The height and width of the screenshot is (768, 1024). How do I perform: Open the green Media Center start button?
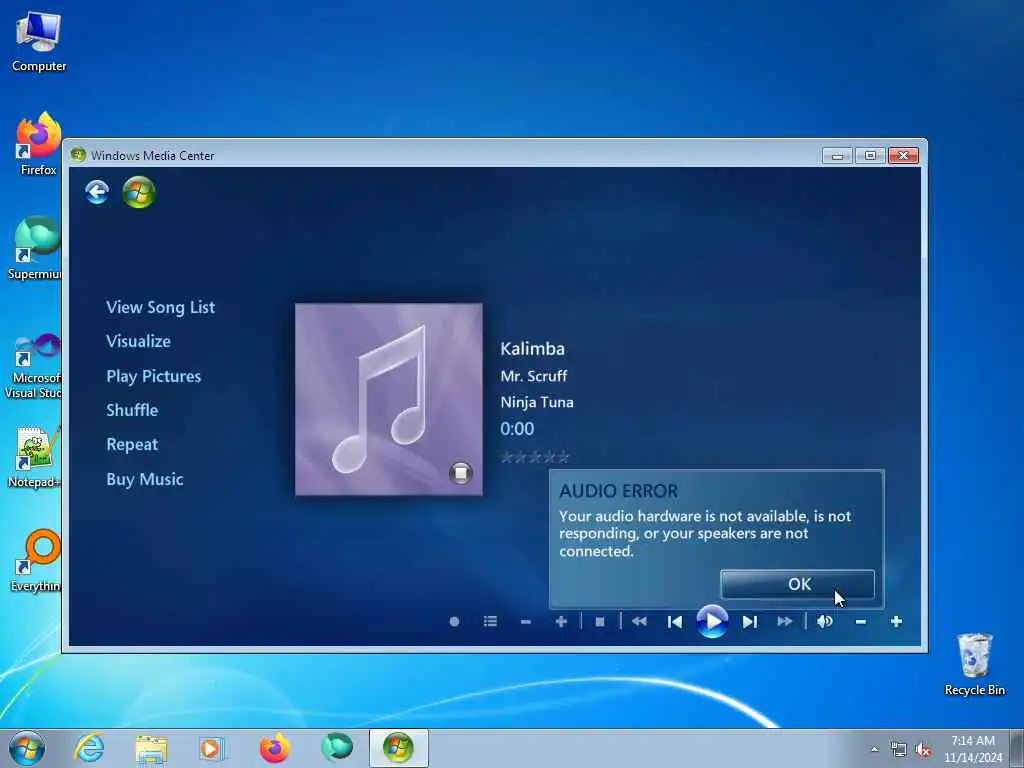point(138,193)
